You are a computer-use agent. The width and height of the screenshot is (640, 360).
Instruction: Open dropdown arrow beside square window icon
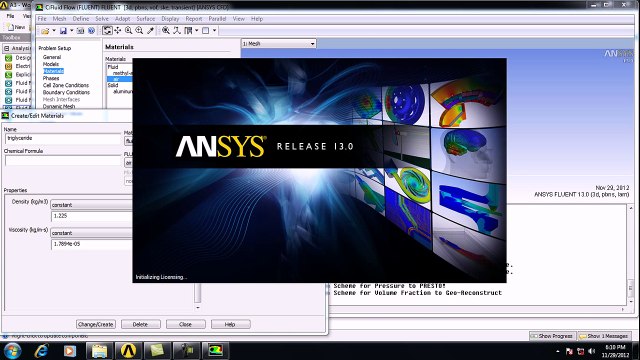coord(214,31)
